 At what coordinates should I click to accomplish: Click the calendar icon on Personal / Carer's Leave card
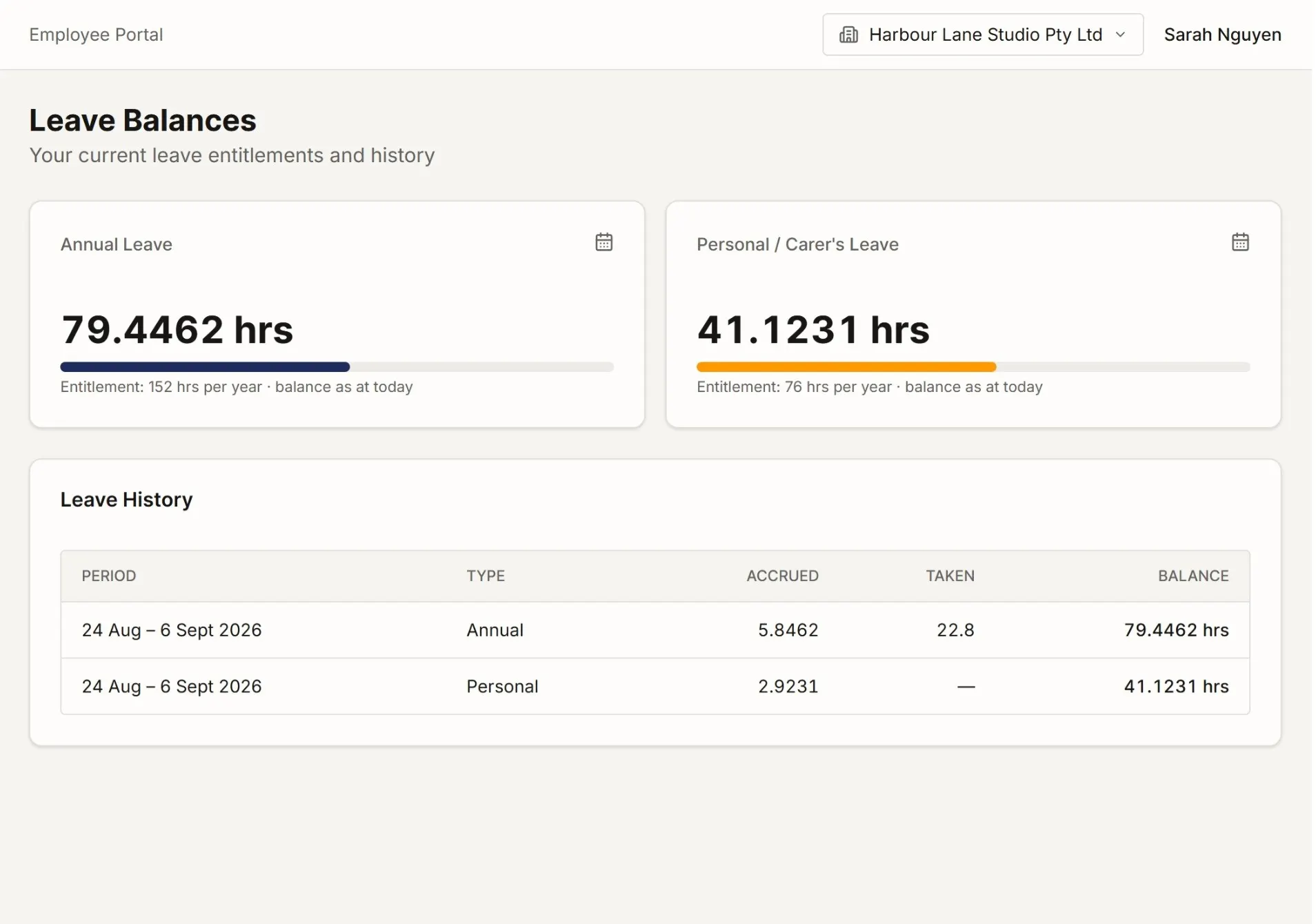[1240, 242]
